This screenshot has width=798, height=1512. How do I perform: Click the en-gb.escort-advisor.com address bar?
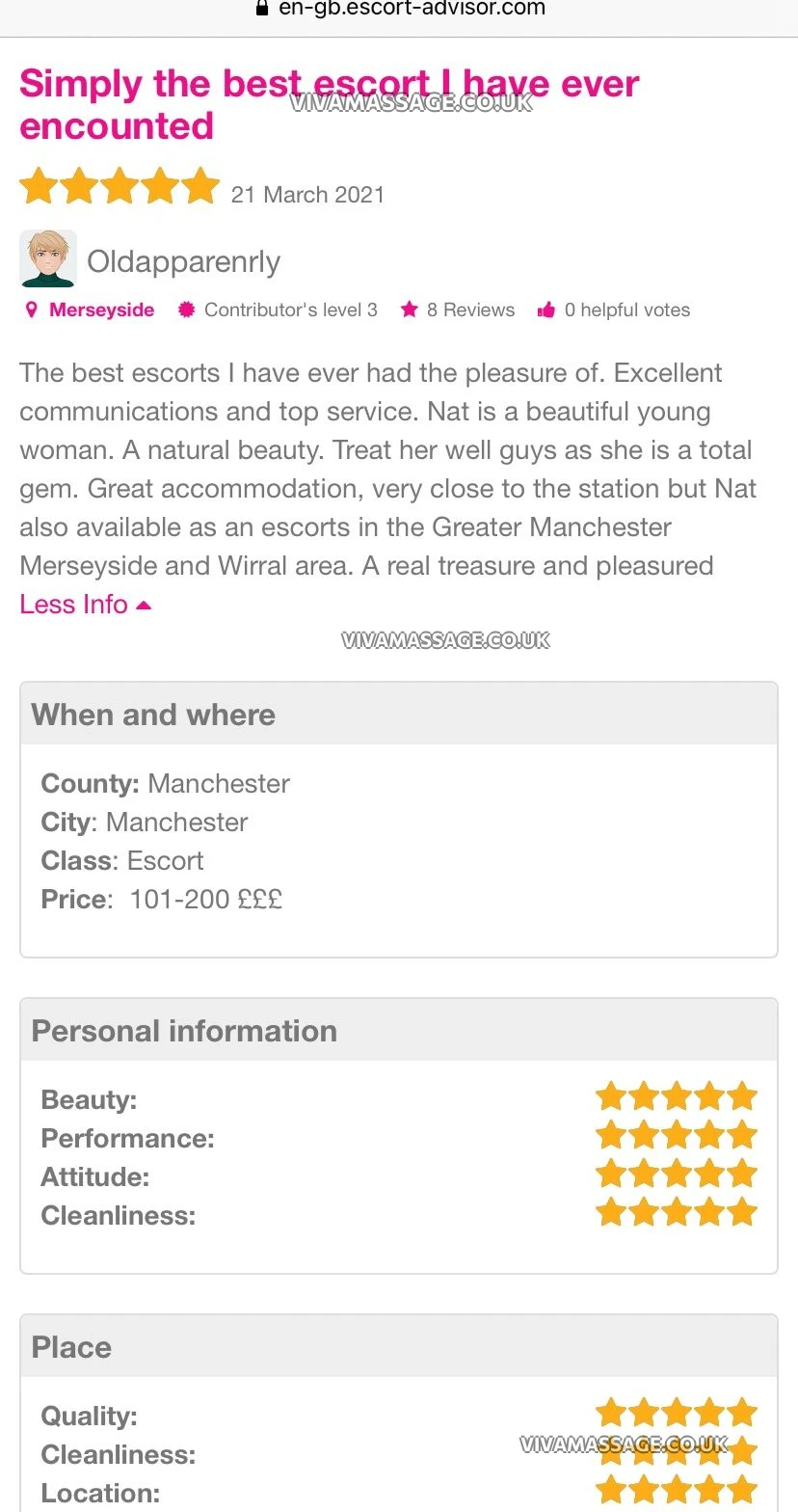[412, 9]
